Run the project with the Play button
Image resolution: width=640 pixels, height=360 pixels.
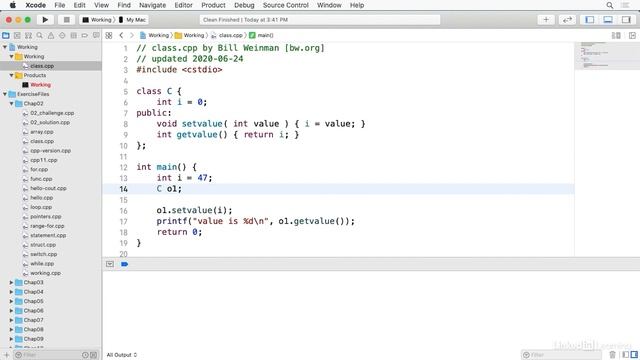pyautogui.click(x=45, y=20)
